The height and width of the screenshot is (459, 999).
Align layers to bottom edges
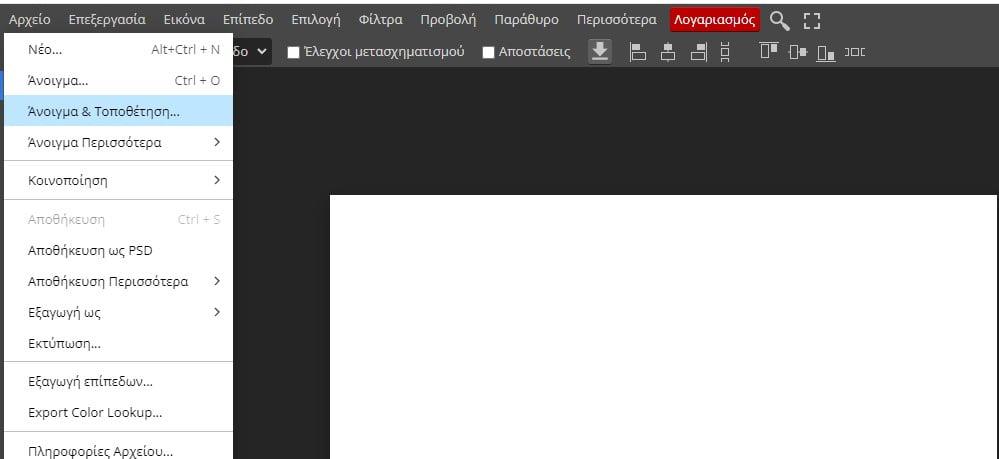826,53
